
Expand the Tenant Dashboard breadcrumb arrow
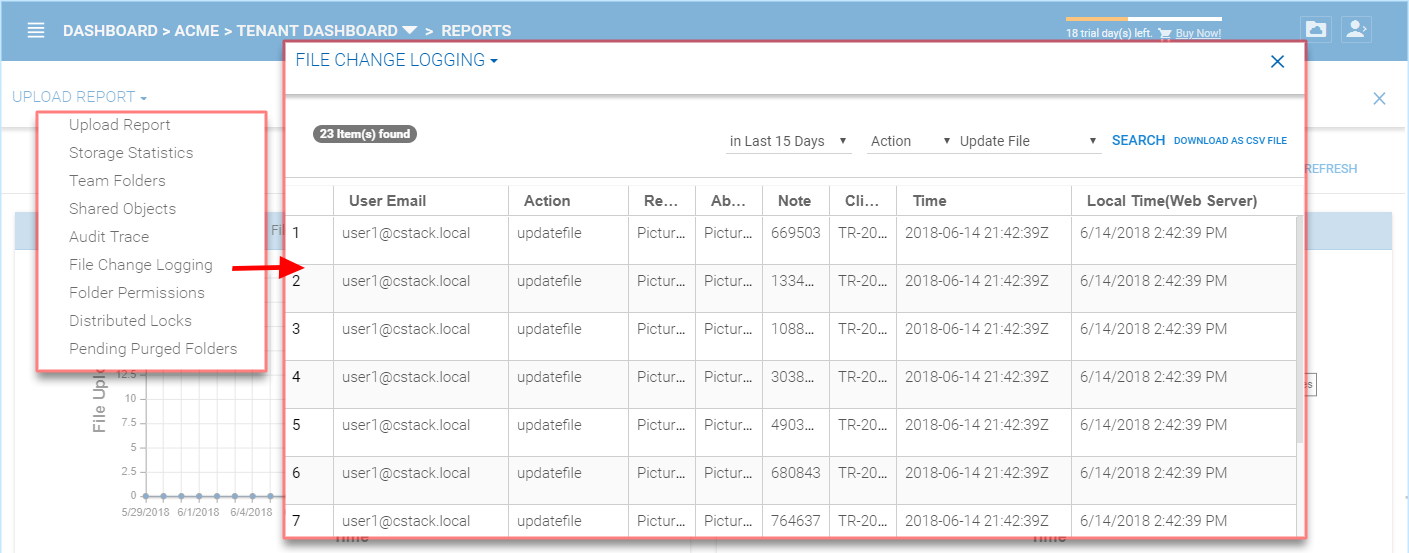[410, 31]
